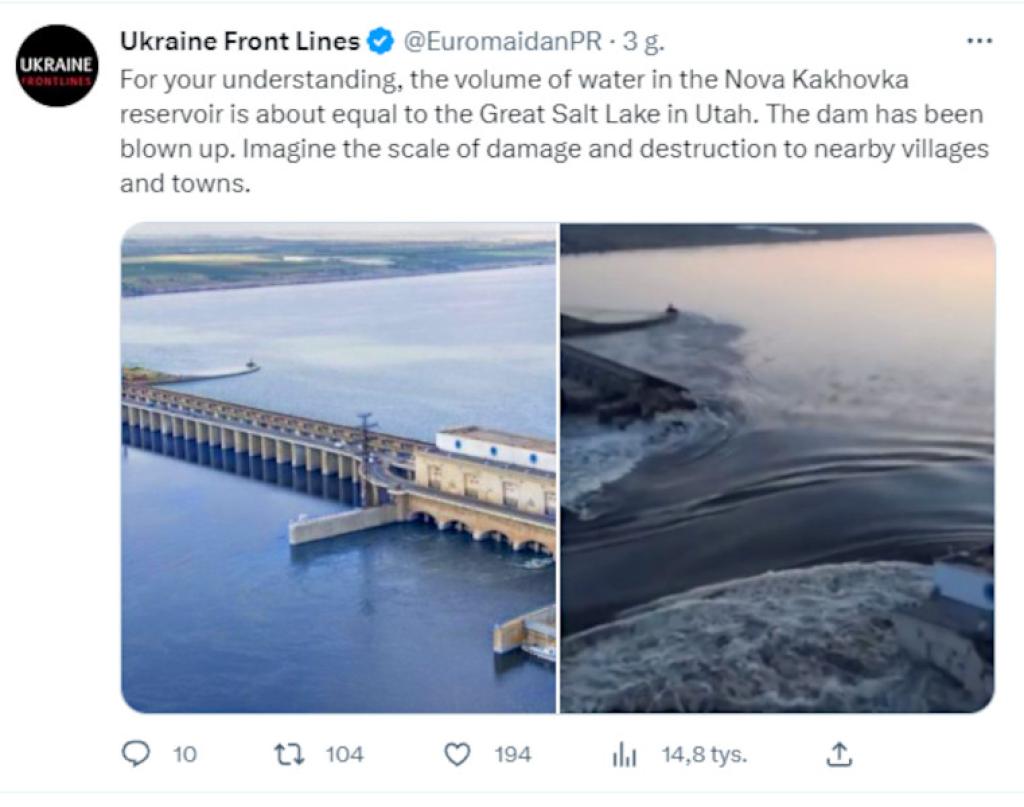Screen dimensions: 1024x807
Task: Open the Ukraine Frontlines profile avatar
Action: click(x=59, y=66)
